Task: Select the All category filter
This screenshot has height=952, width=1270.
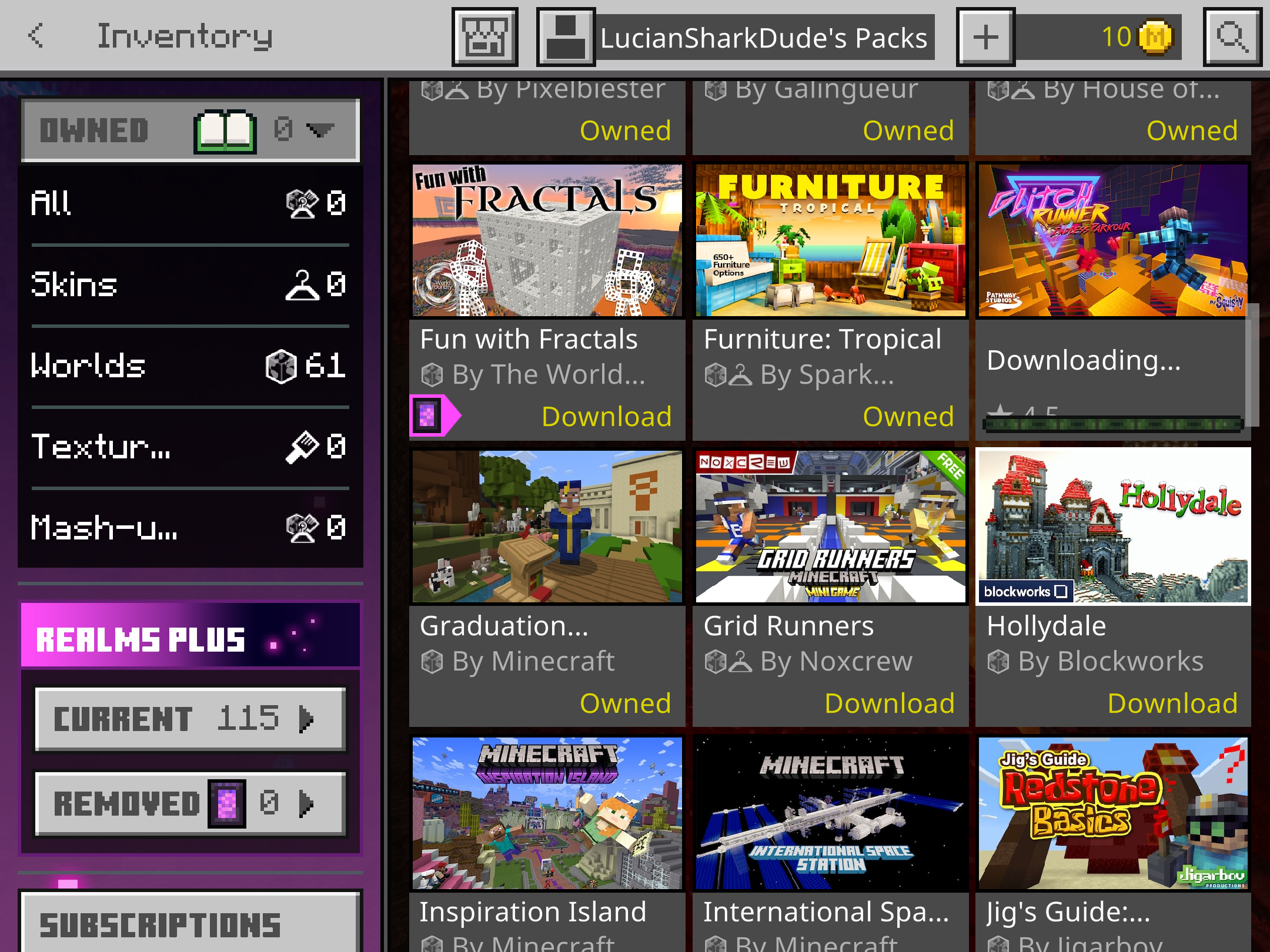Action: (189, 203)
